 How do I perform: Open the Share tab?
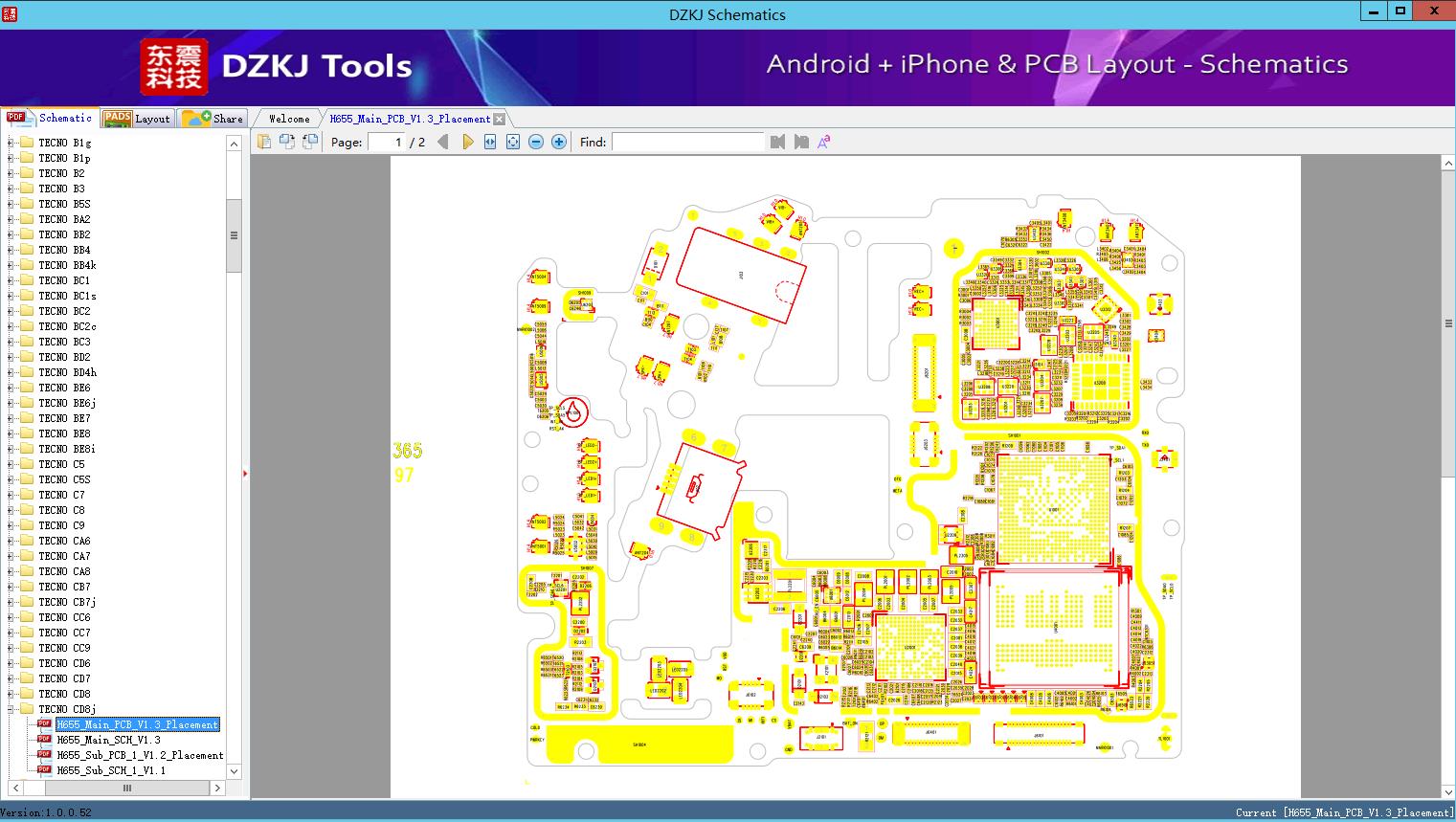tap(213, 119)
